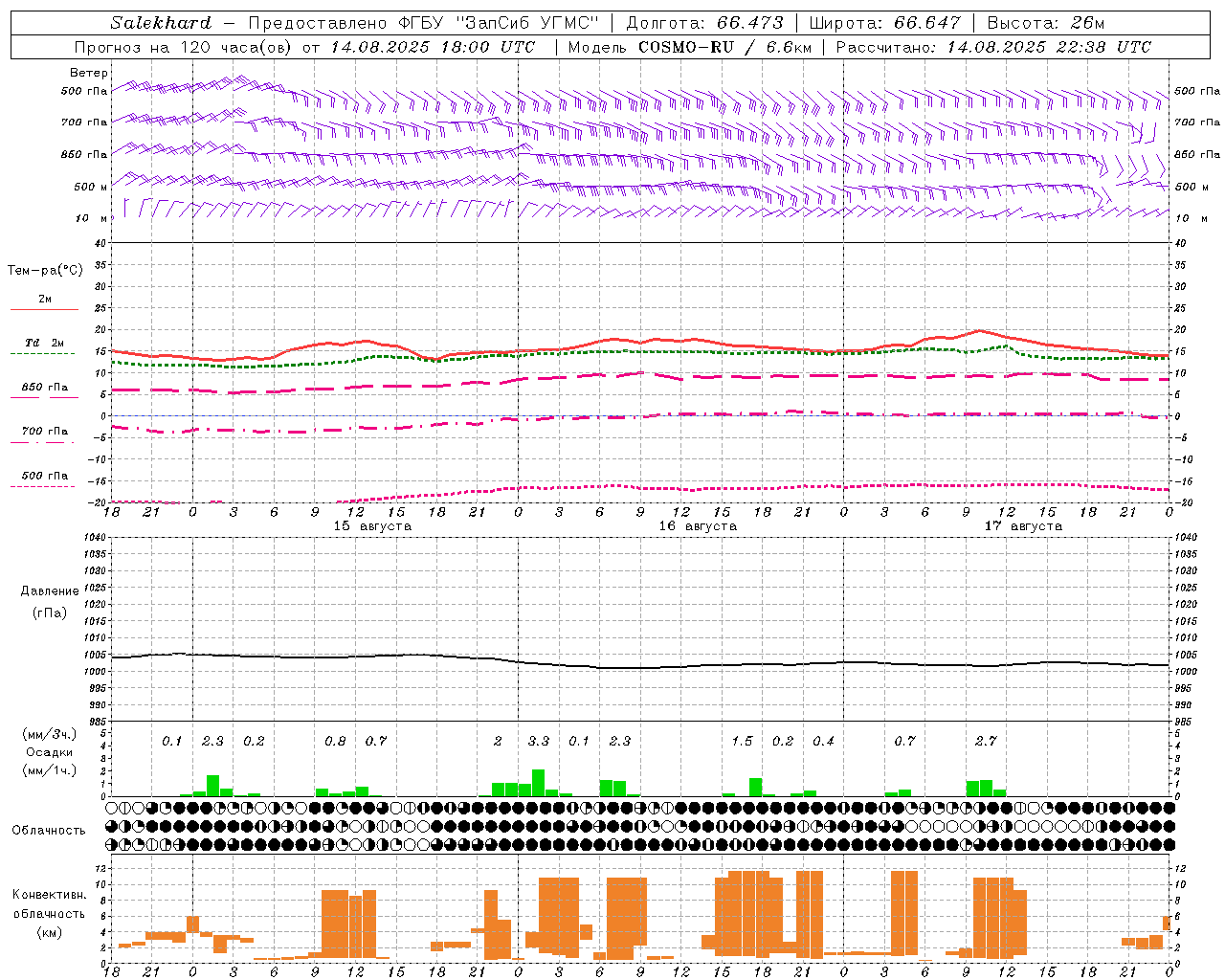Click the "Осадки" precipitation panel label
The image size is (1225, 980).
click(x=49, y=752)
